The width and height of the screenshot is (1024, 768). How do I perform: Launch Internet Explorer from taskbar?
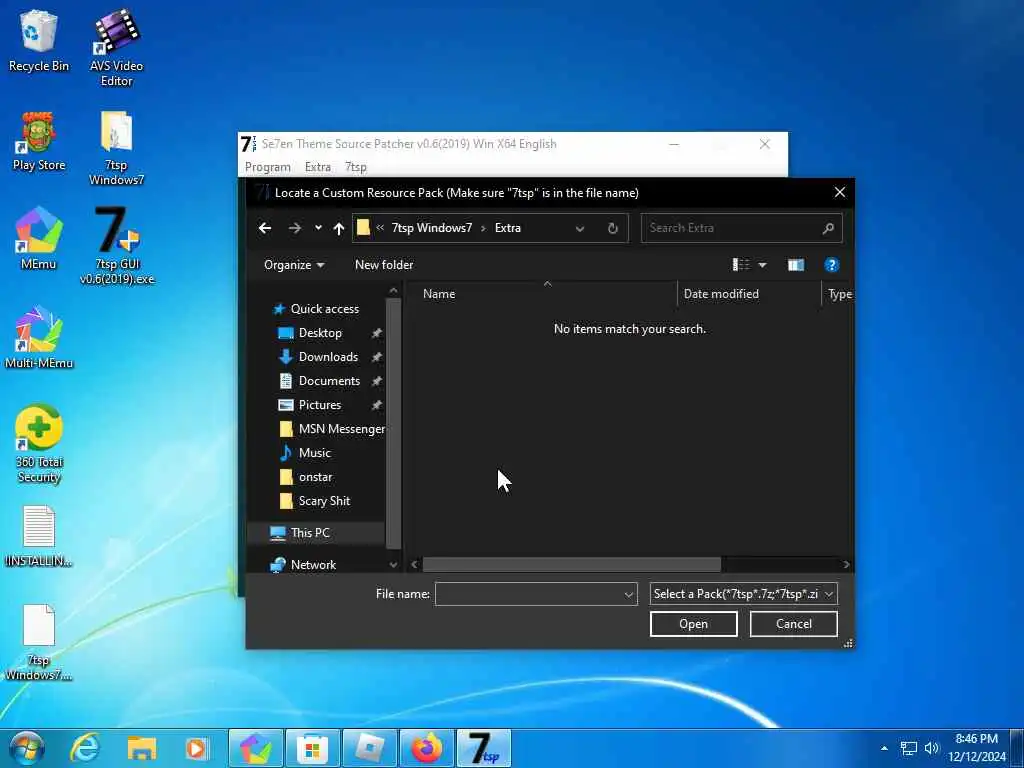pyautogui.click(x=85, y=748)
